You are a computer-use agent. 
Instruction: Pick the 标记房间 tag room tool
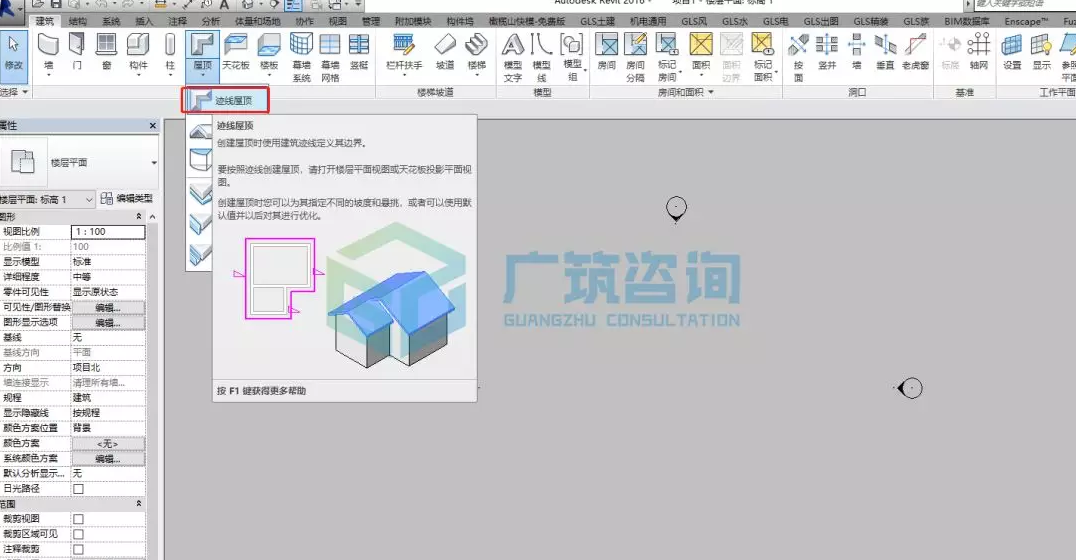667,56
